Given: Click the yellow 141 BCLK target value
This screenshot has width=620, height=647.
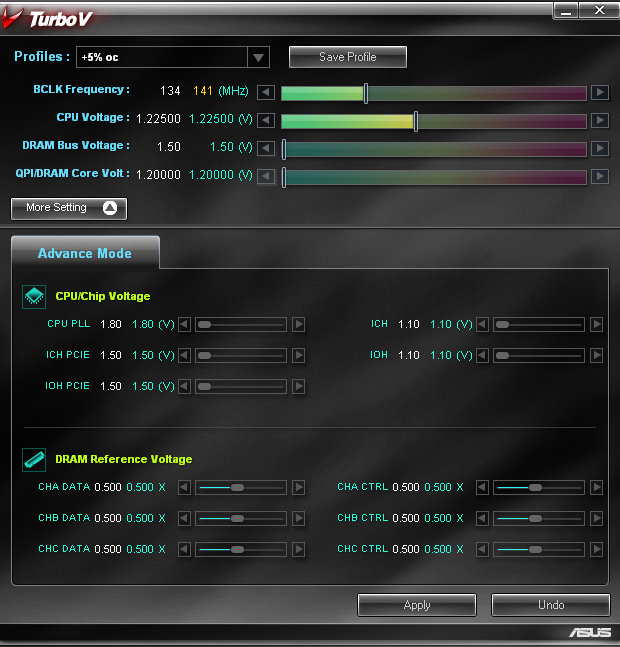Looking at the screenshot, I should coord(203,91).
